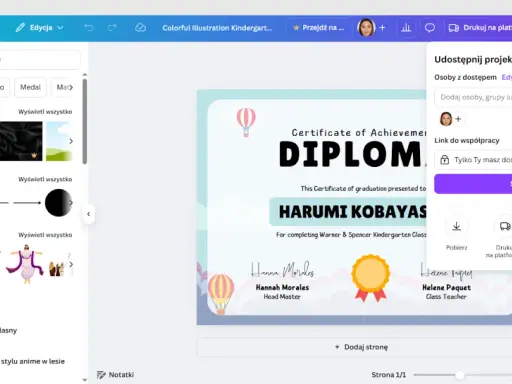Click the Dodaj osoby, grupy input field
The image size is (512, 384).
point(473,97)
